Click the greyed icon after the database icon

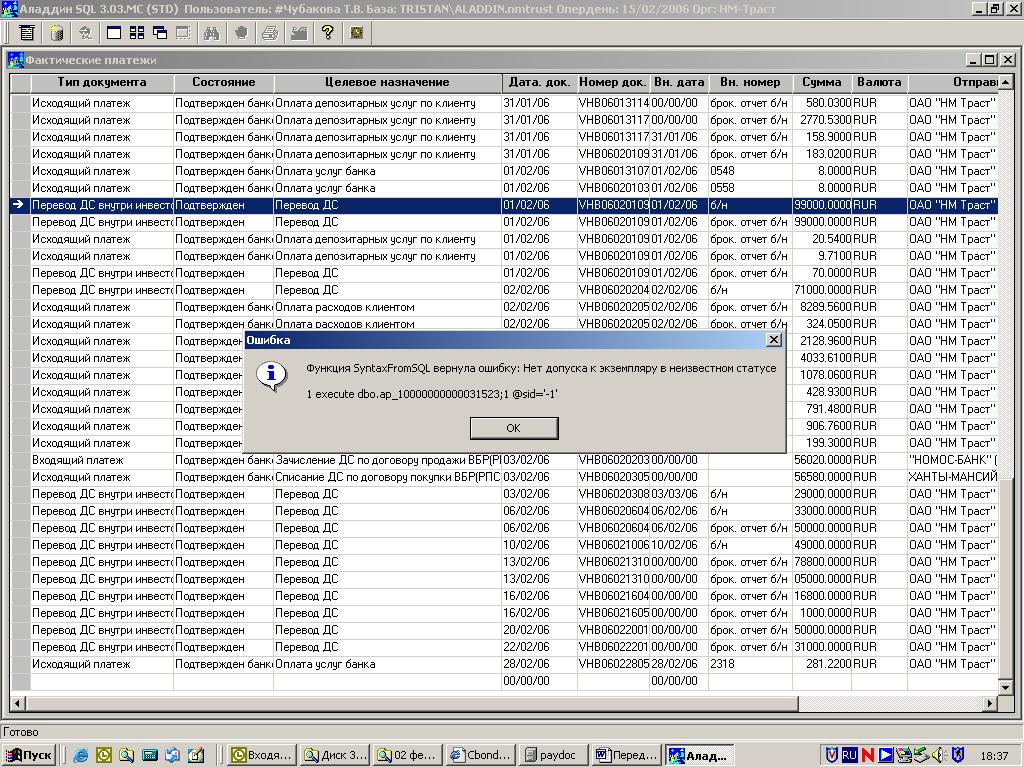[x=85, y=33]
